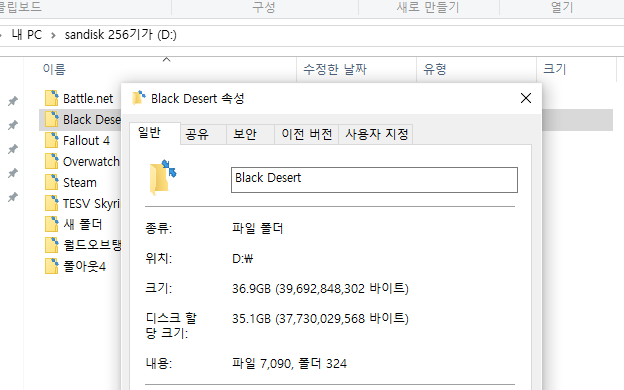Select the TESV Skyrim folder icon

(x=51, y=203)
